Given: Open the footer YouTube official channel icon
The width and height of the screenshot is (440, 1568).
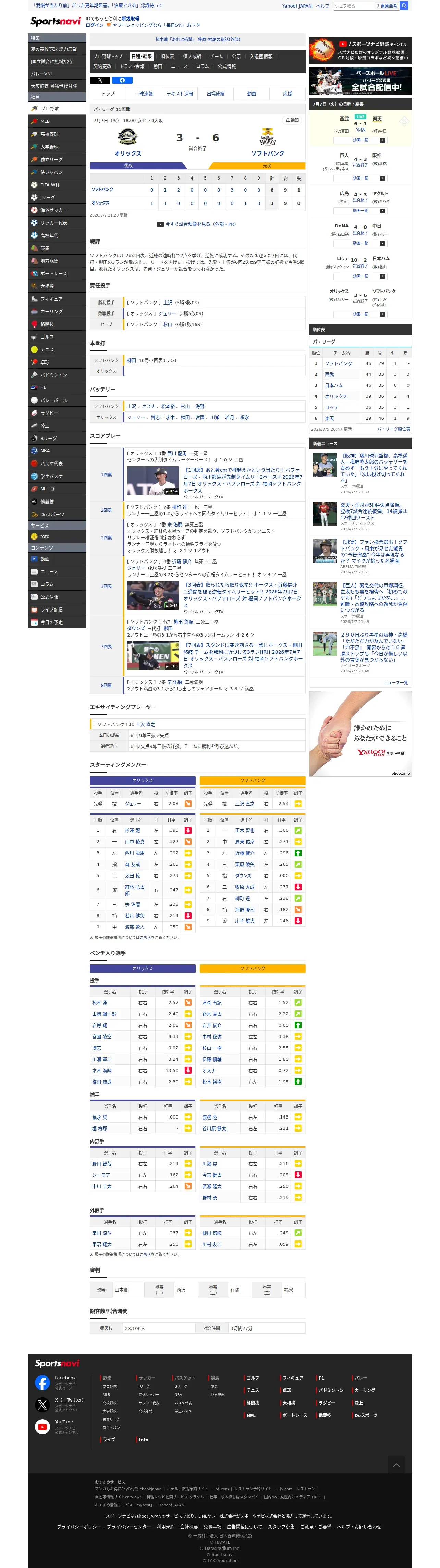Looking at the screenshot, I should (42, 1426).
